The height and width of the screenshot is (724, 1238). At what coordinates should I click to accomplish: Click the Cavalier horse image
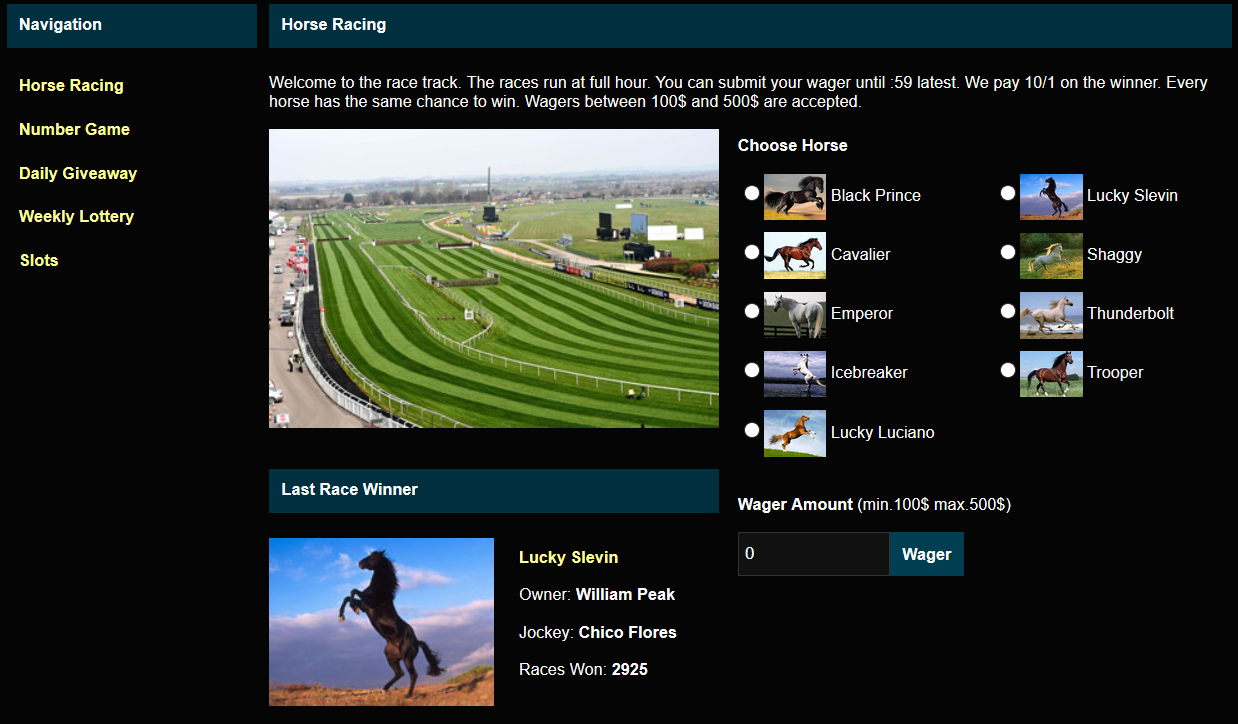pos(795,255)
